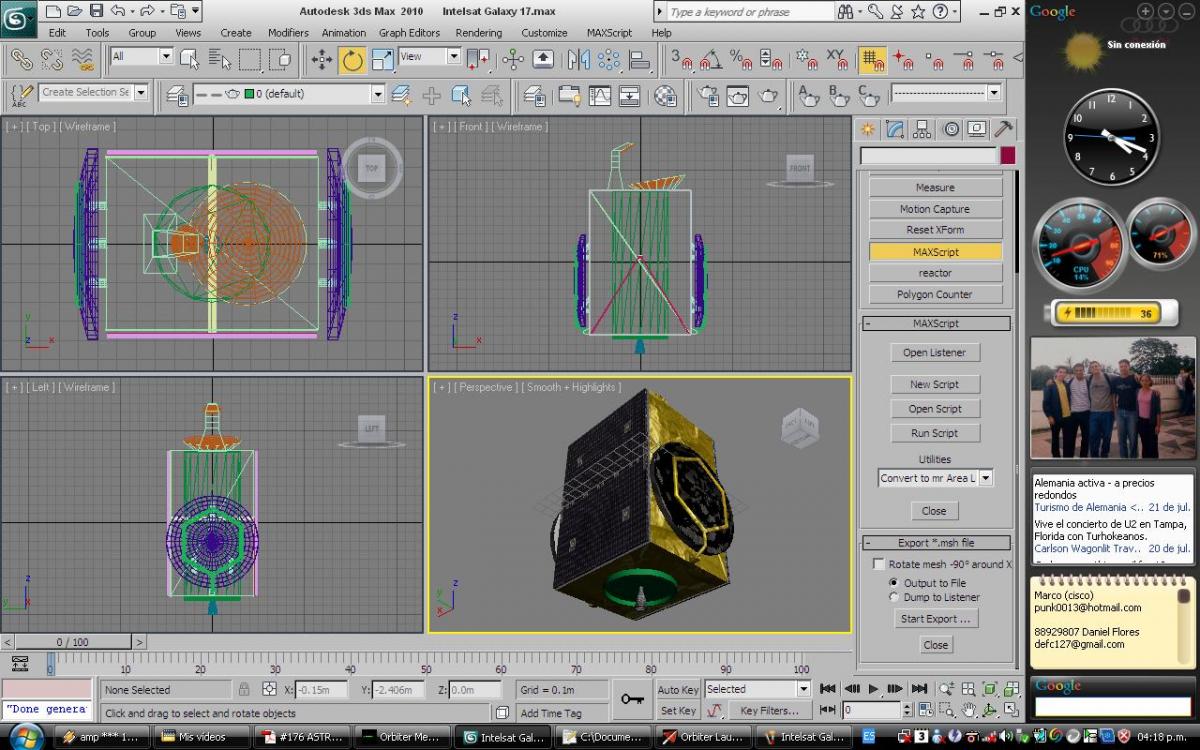
Task: Switch to the Create command panel
Action: point(867,129)
